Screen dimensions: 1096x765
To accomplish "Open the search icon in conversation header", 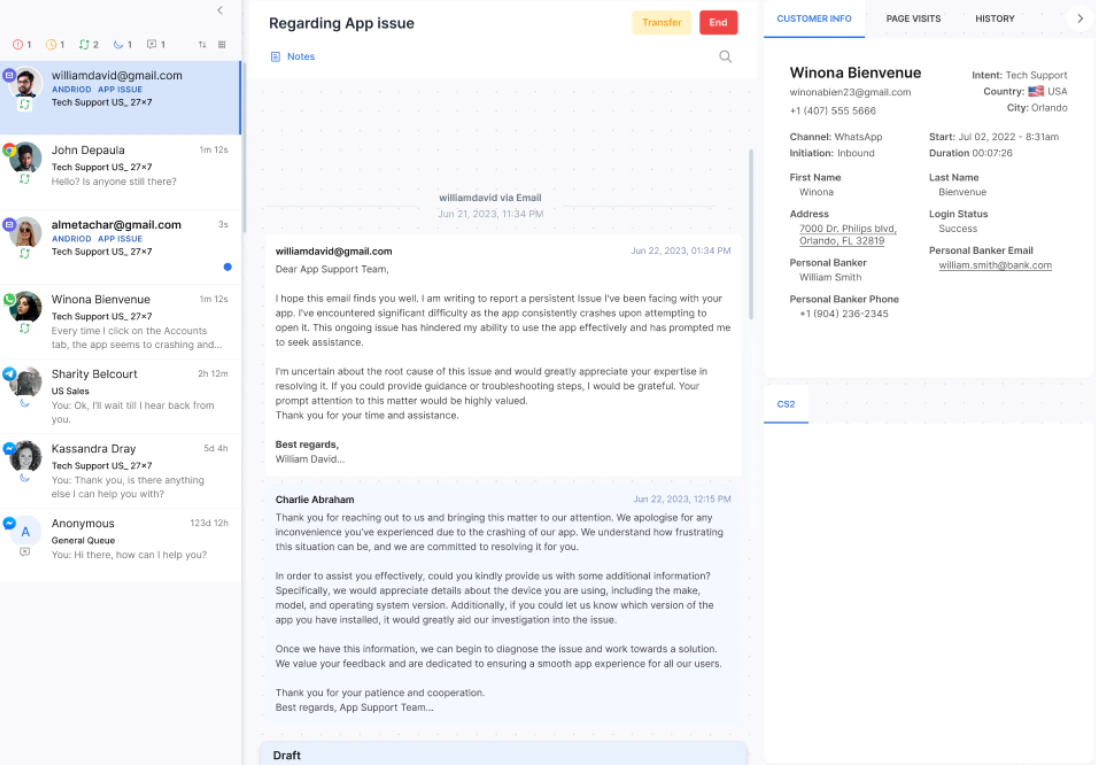I will coord(724,57).
